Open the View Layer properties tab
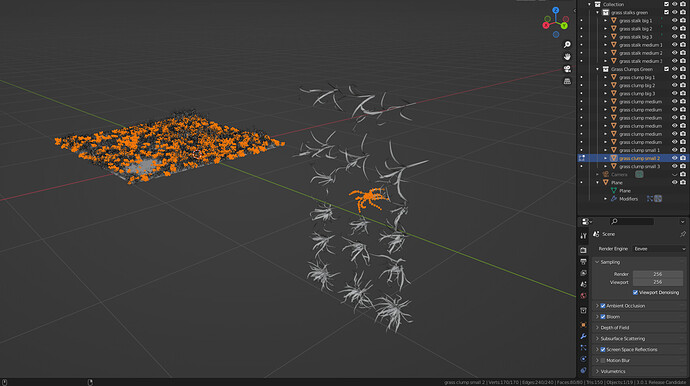The height and width of the screenshot is (386, 690). 584,273
